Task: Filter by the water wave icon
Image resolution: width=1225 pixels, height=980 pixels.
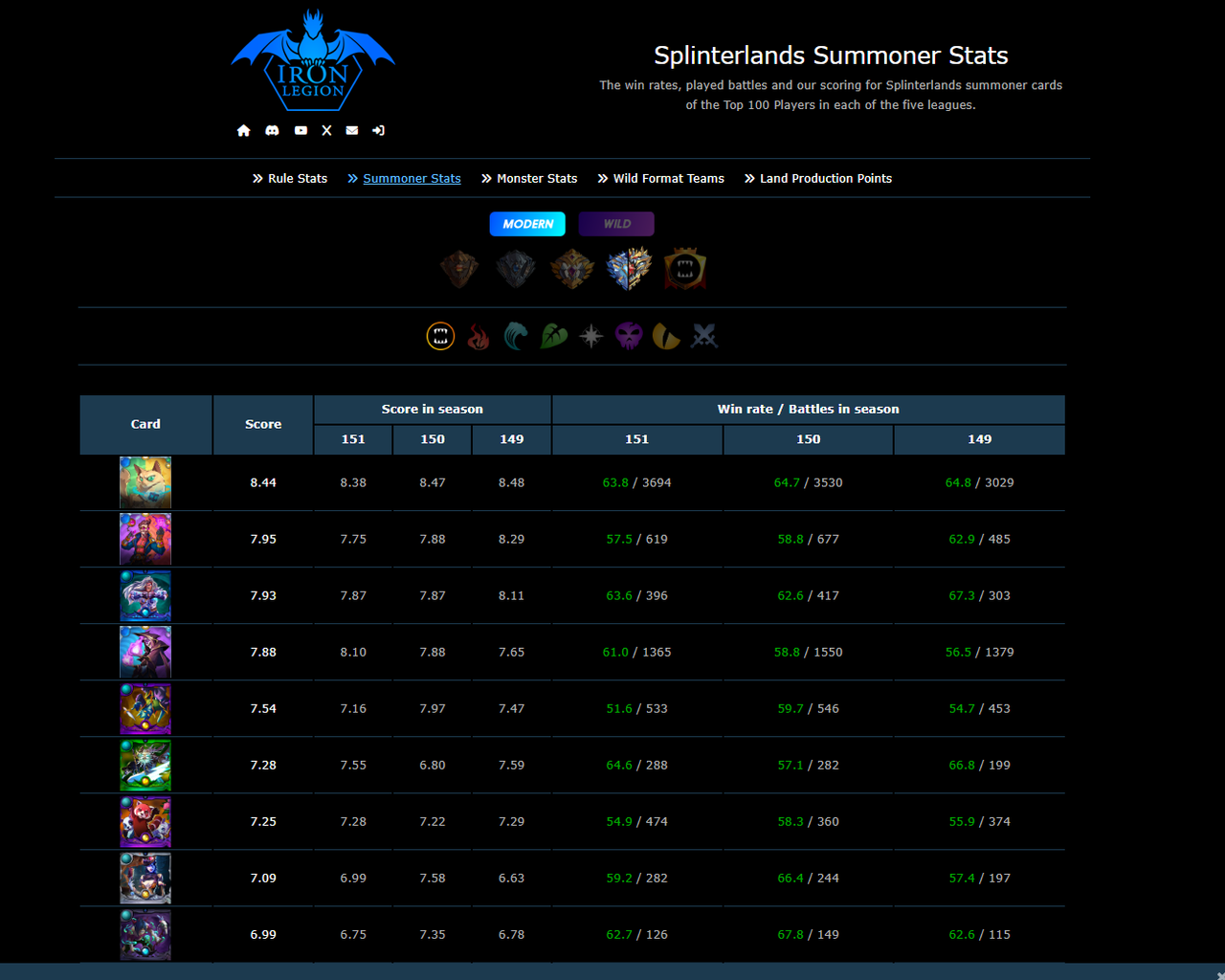Action: click(516, 336)
